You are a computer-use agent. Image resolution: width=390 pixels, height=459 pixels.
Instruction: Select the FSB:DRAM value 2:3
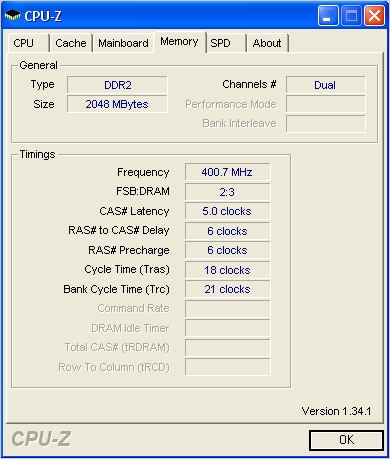pyautogui.click(x=227, y=192)
